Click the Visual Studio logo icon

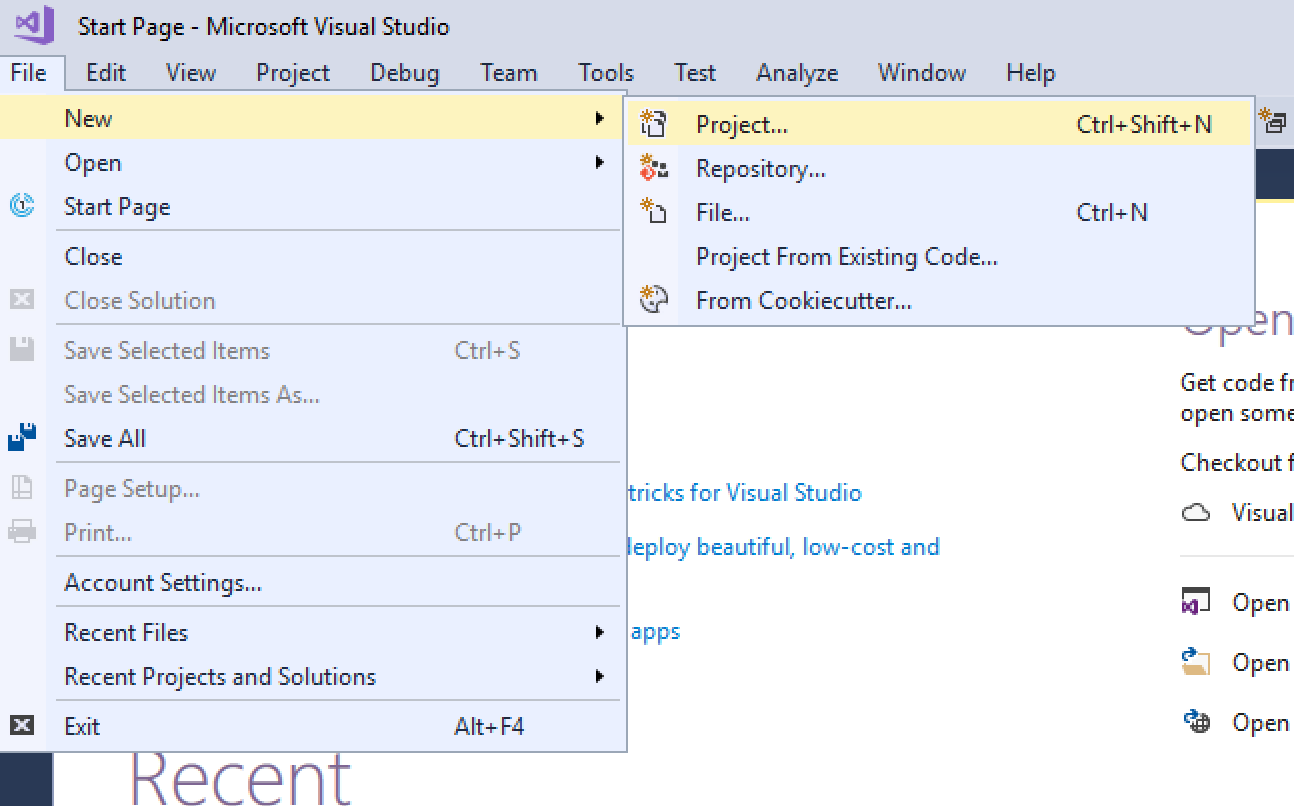[x=33, y=25]
